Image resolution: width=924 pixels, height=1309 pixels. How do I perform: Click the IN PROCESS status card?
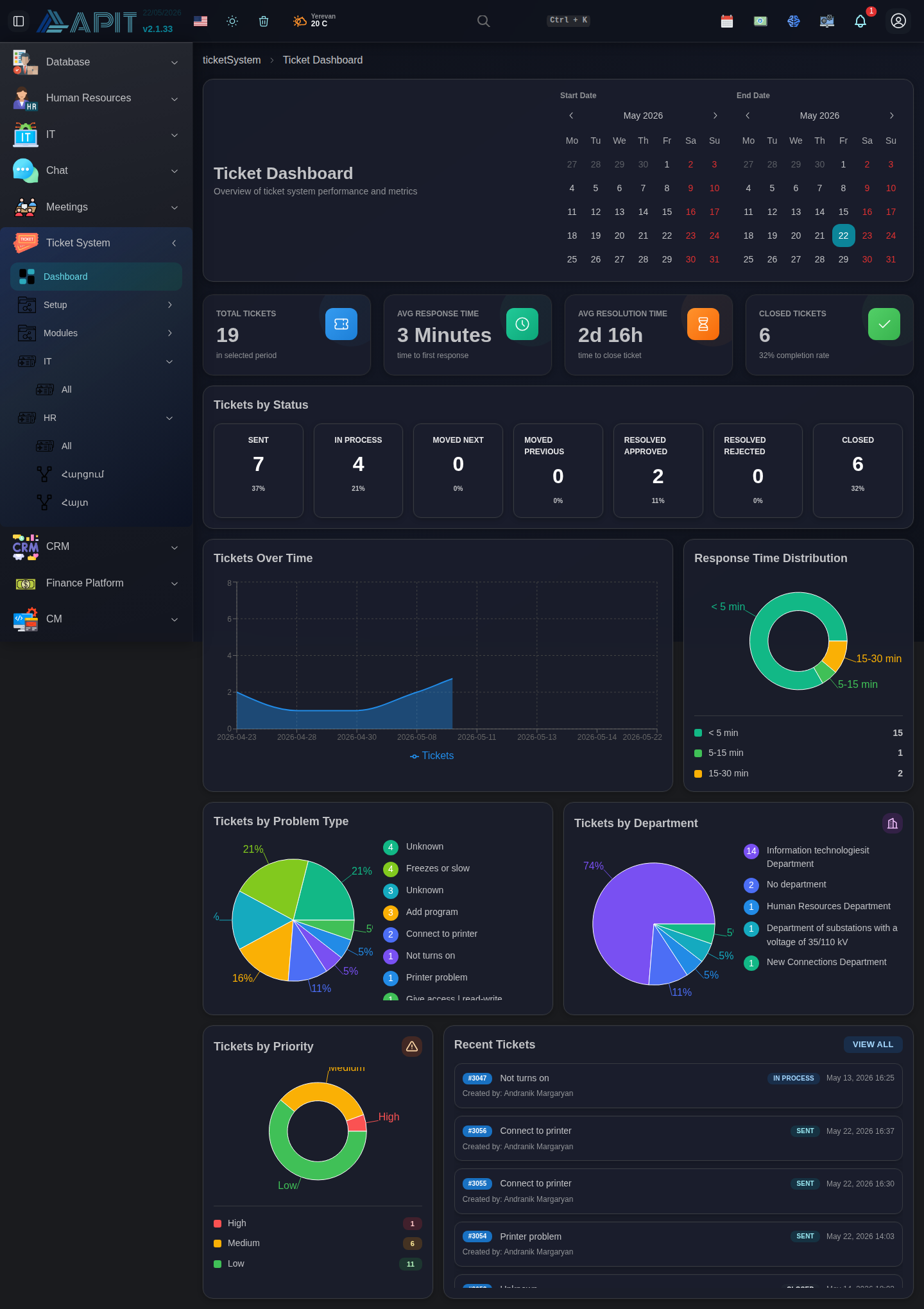click(x=358, y=470)
